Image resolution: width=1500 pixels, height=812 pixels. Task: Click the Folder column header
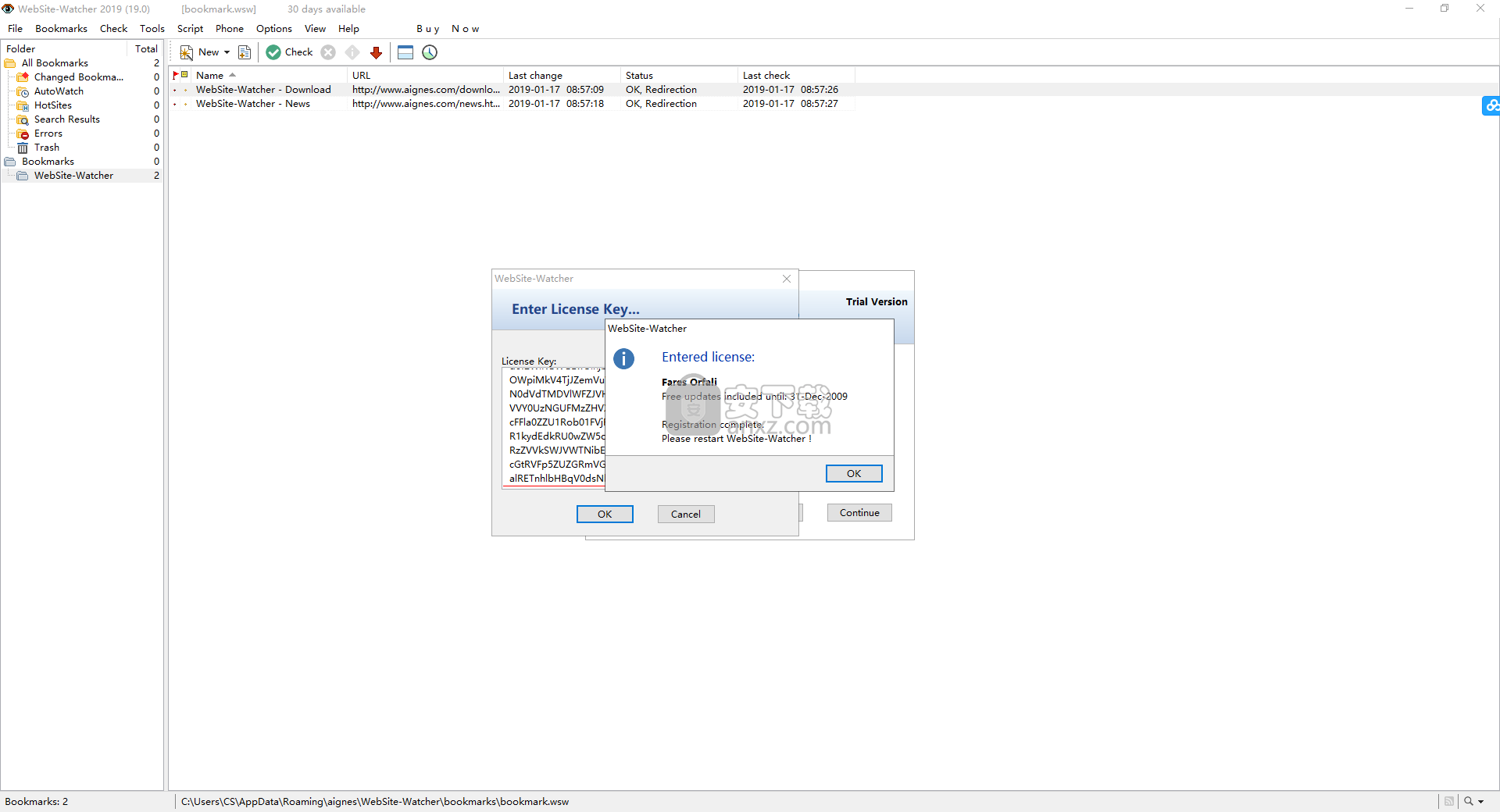coord(63,49)
